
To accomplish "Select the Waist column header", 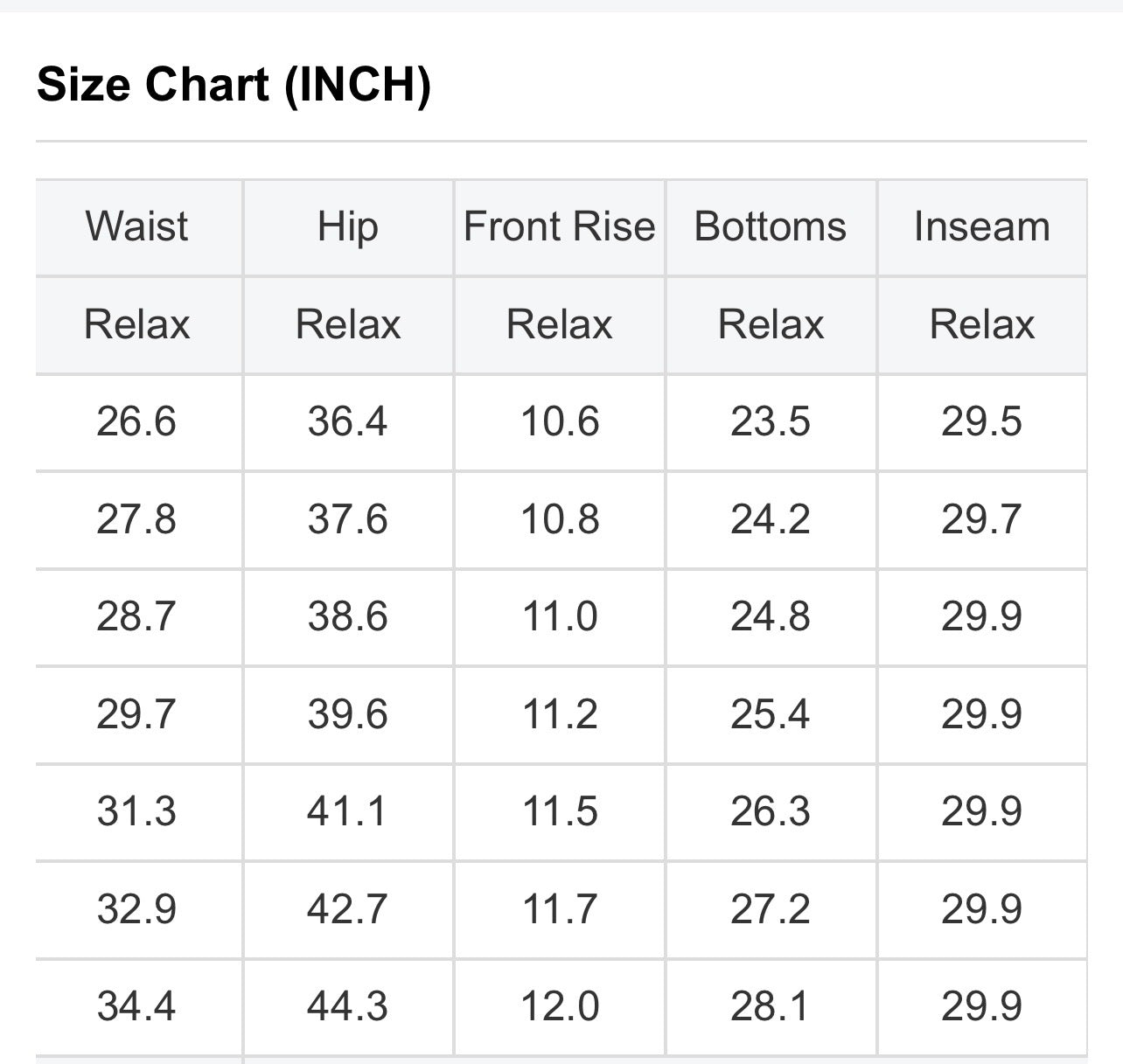I will point(136,226).
